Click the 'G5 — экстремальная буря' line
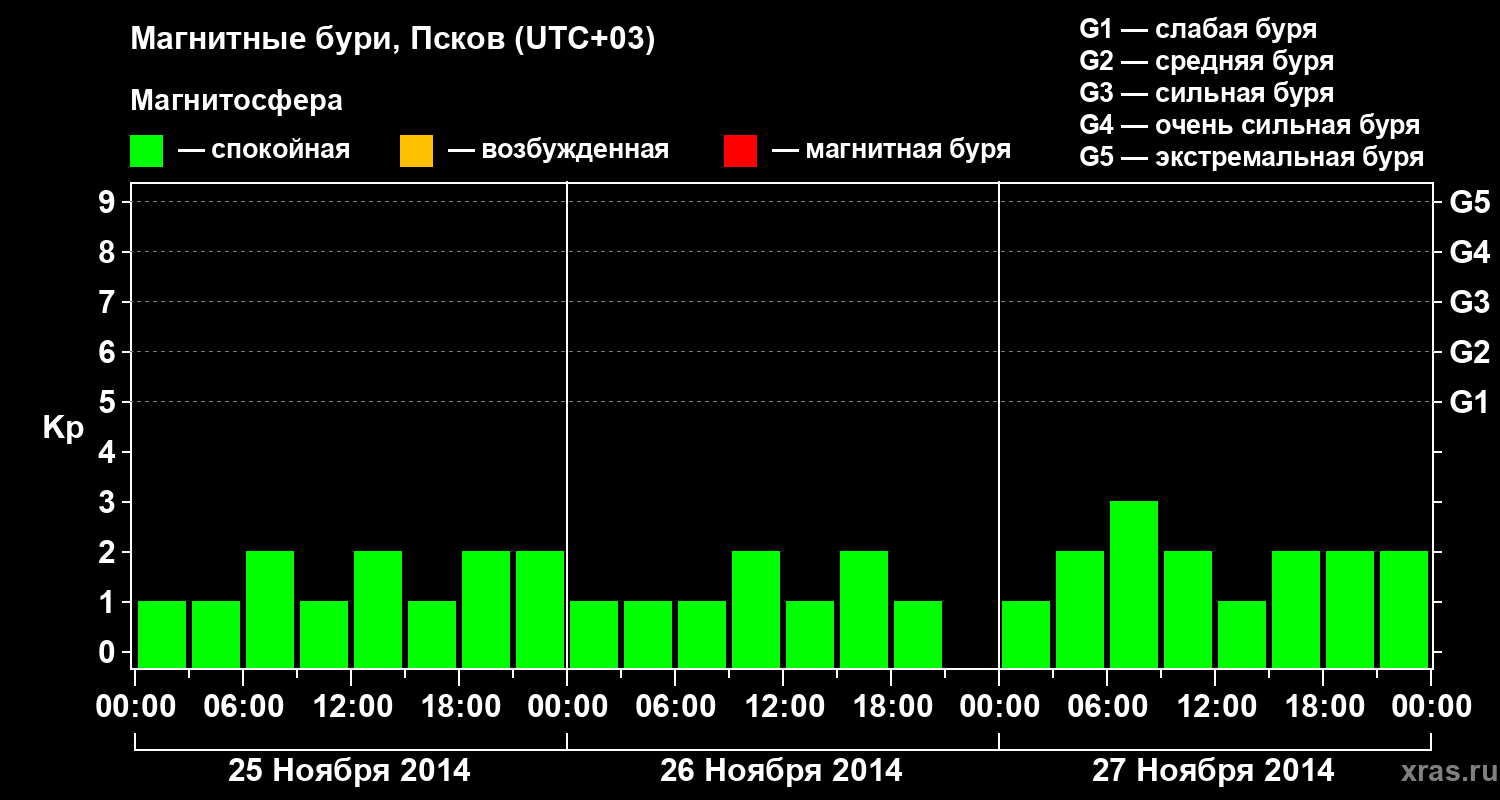Viewport: 1500px width, 800px height. pyautogui.click(x=1252, y=157)
